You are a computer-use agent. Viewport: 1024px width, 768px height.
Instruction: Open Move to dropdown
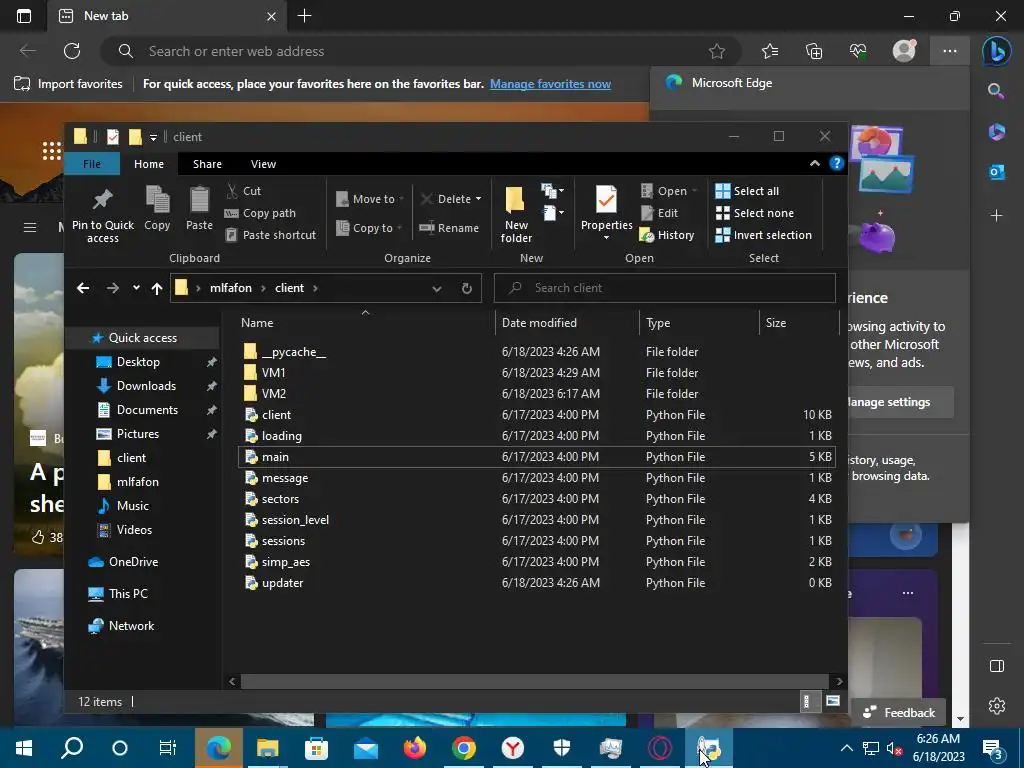(370, 199)
